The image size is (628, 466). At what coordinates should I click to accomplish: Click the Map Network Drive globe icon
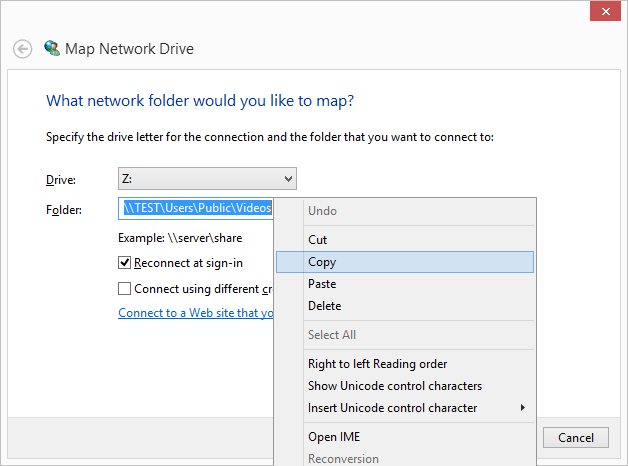pos(52,48)
